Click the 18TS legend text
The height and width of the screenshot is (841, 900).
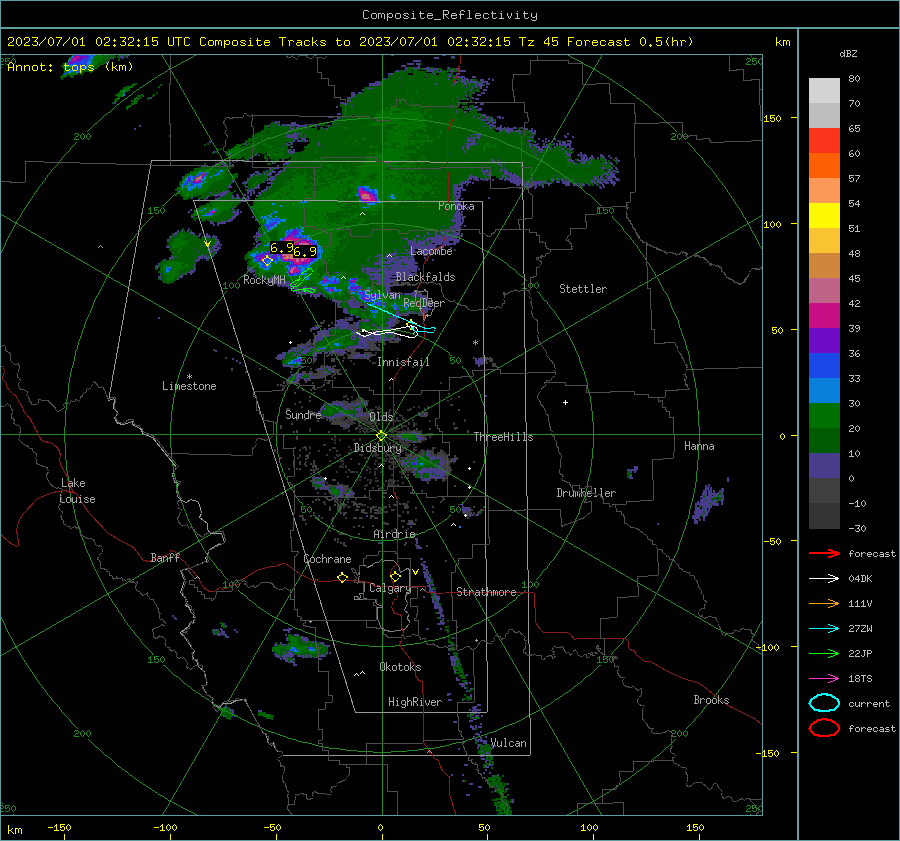coord(860,679)
